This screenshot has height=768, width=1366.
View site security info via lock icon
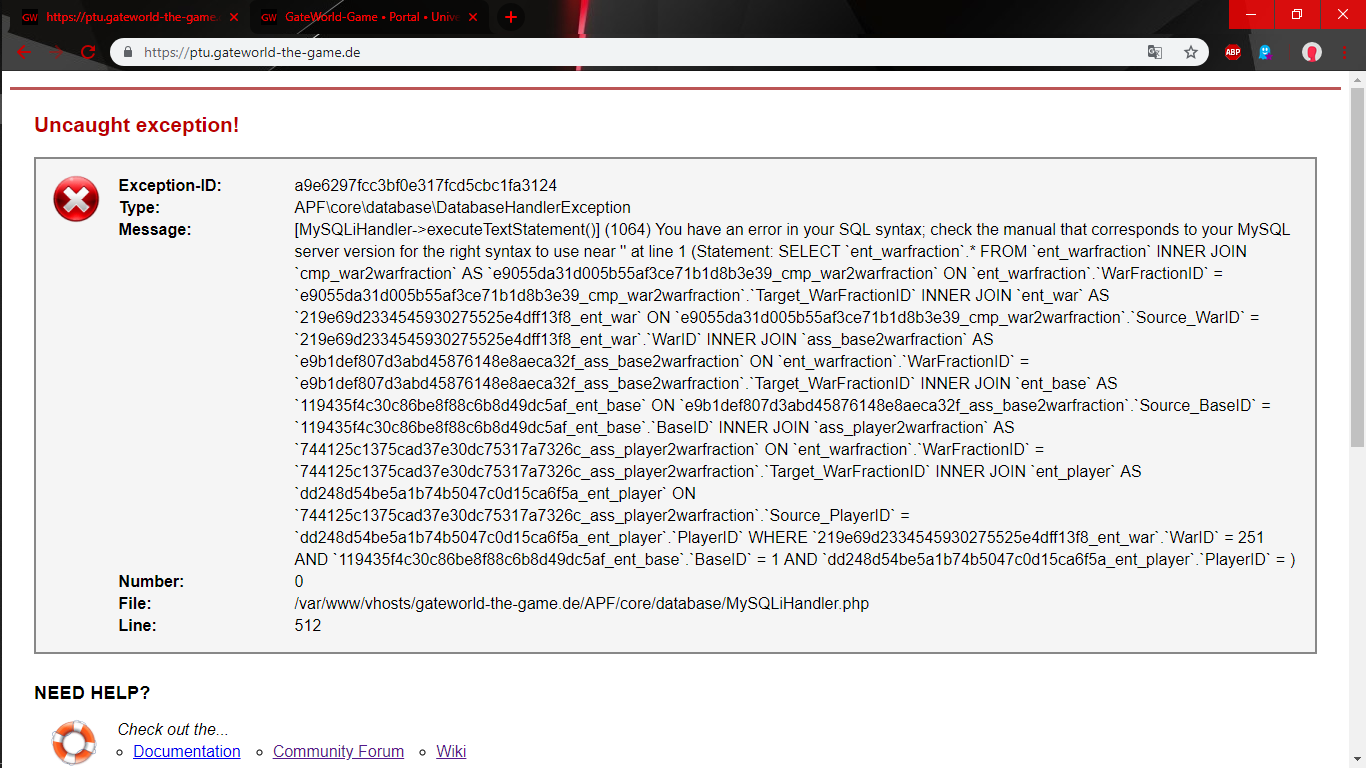pyautogui.click(x=128, y=53)
